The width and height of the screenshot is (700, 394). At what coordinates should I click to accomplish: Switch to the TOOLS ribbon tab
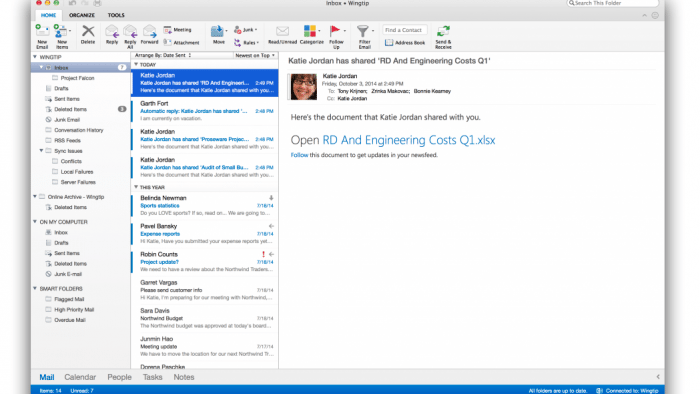coord(116,15)
